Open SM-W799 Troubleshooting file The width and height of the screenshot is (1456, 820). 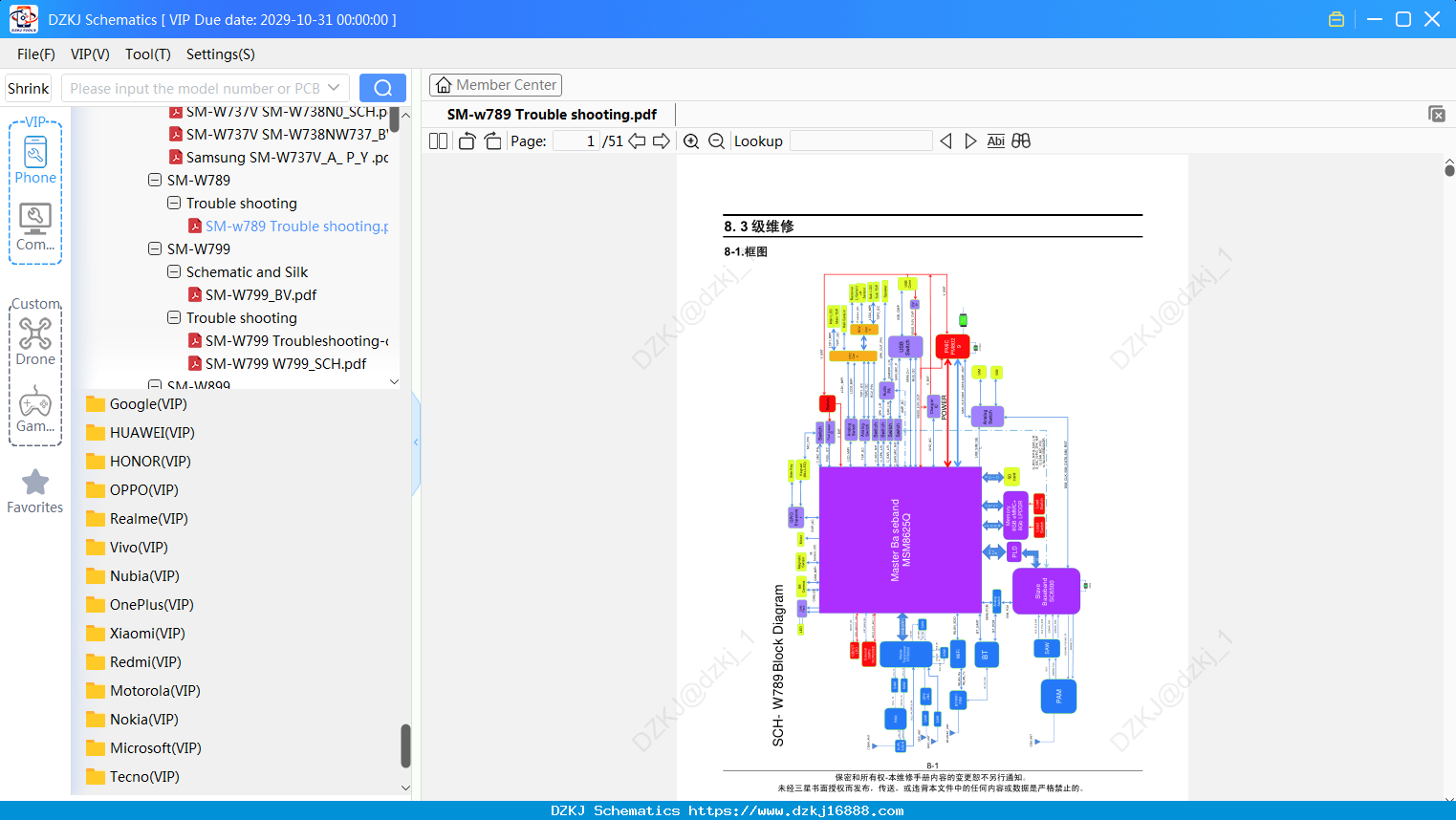click(288, 341)
